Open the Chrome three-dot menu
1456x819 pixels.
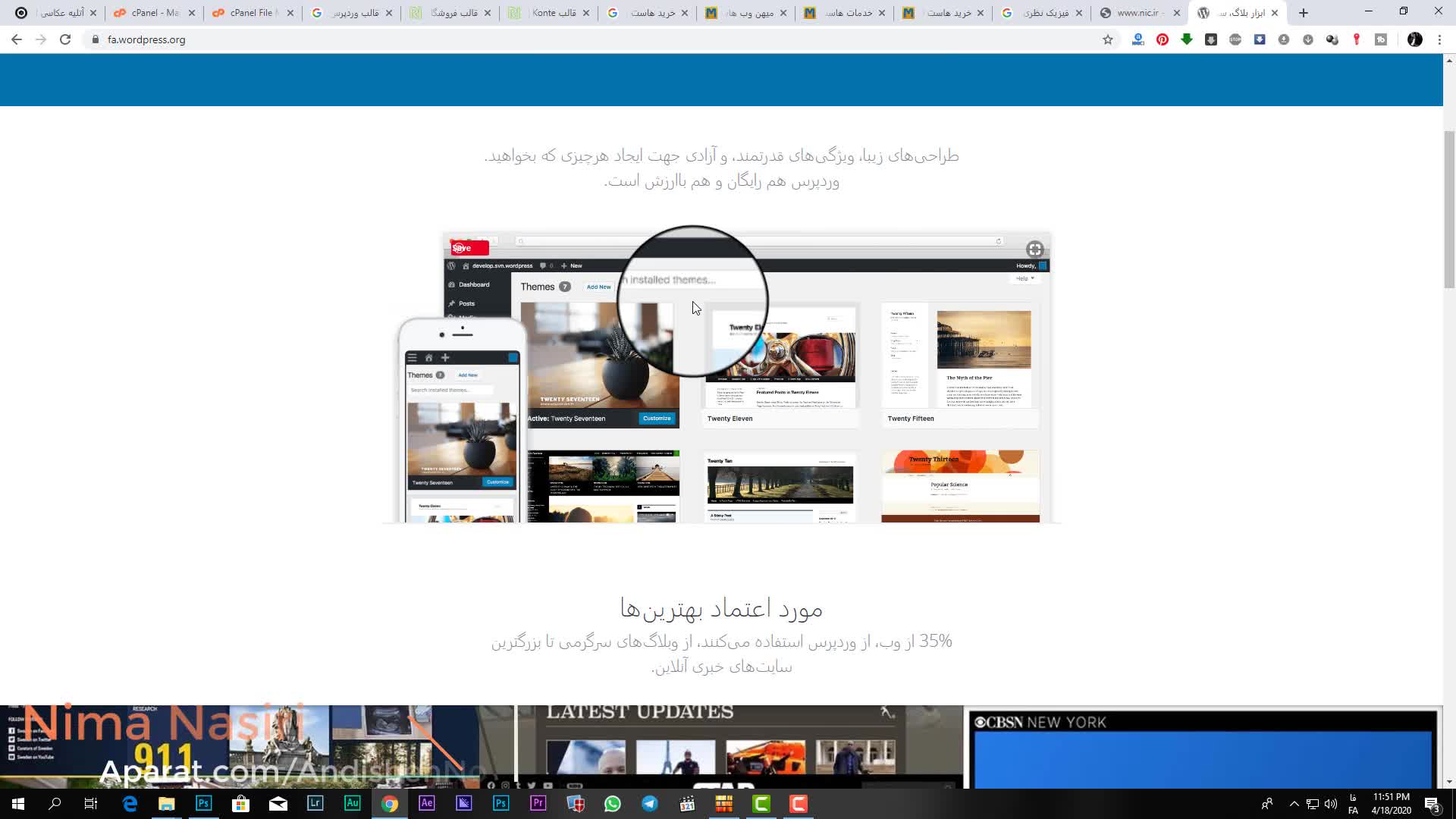coord(1439,39)
